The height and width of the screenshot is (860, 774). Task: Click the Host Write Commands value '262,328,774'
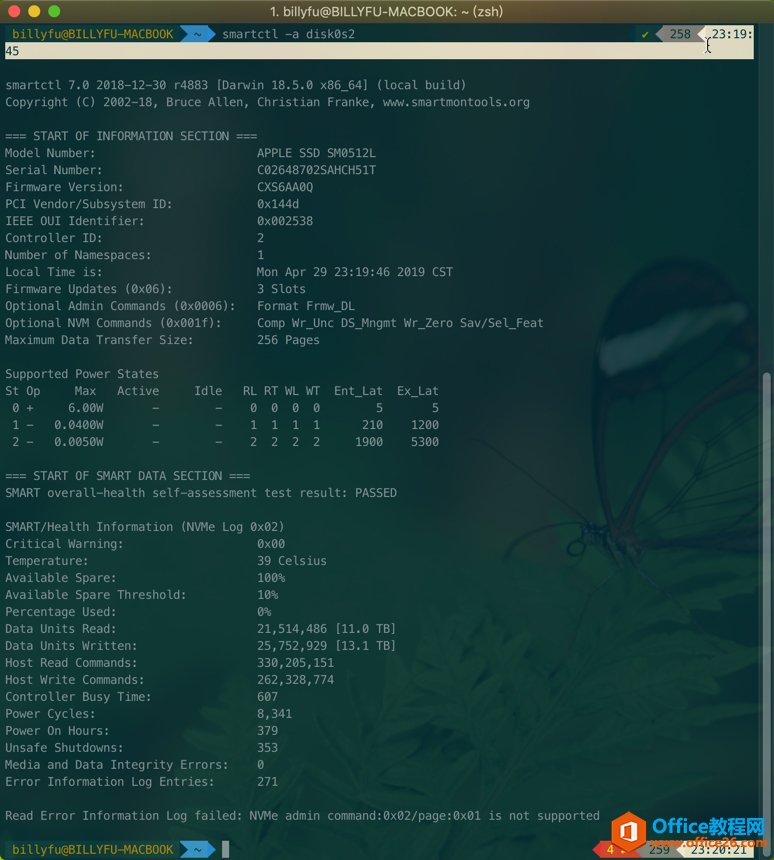coord(296,680)
